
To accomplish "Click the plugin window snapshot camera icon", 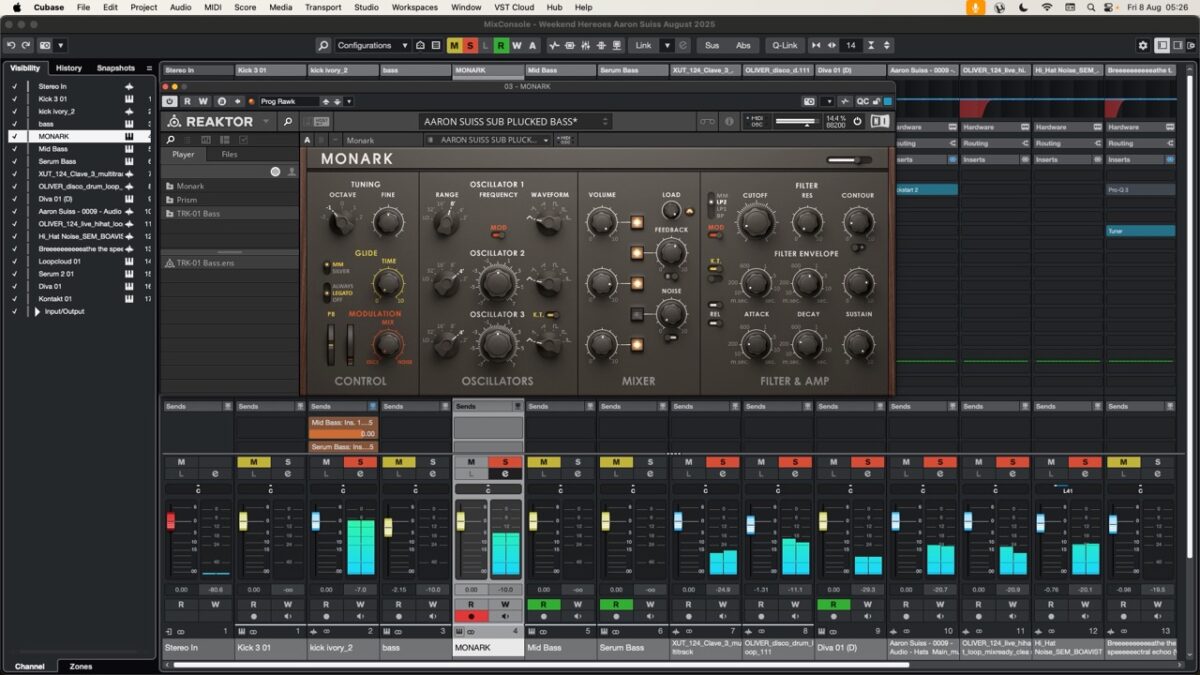I will (809, 101).
